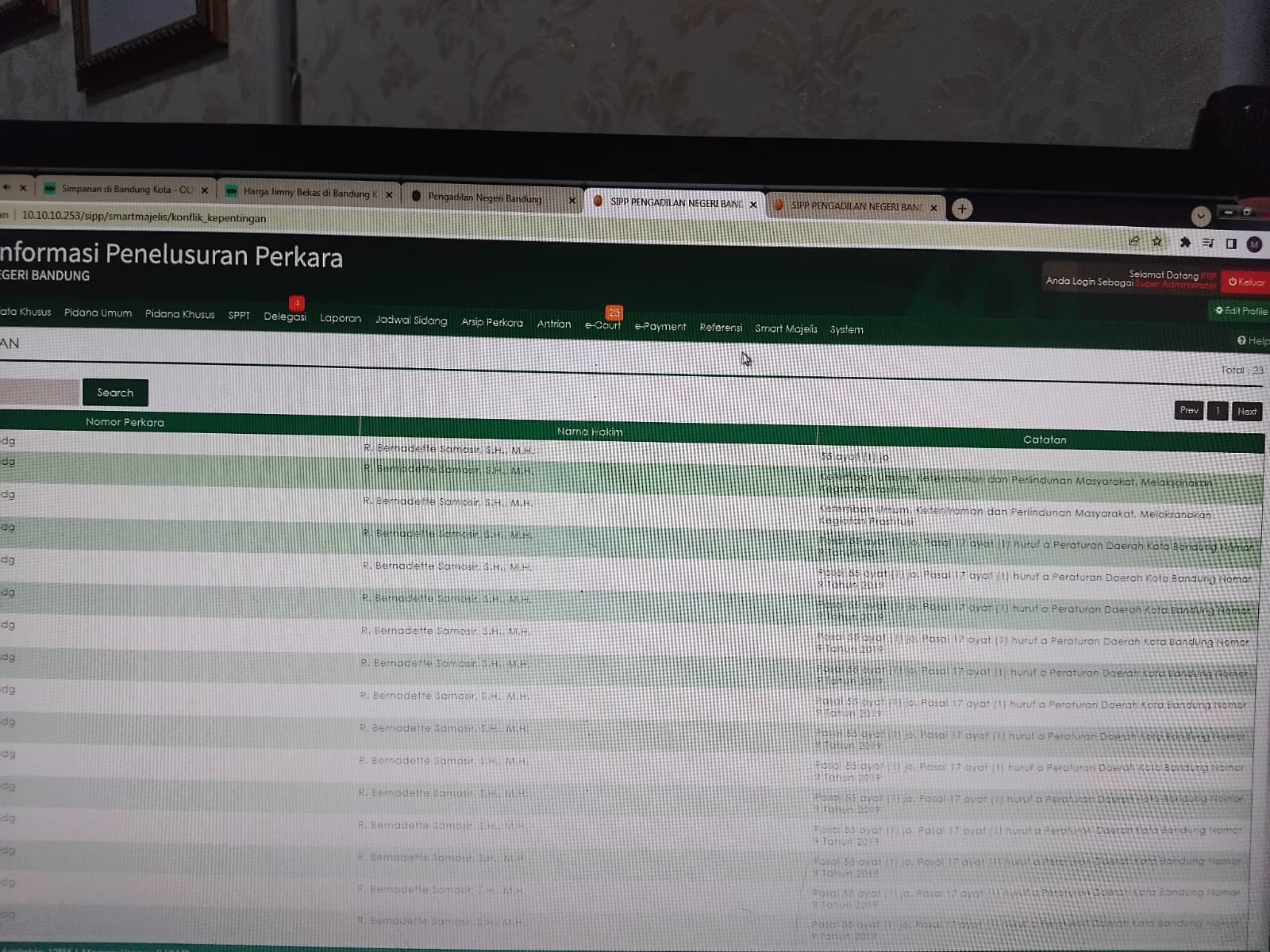Expand the tab search dropdown arrow
The image size is (1270, 952).
pos(1200,216)
